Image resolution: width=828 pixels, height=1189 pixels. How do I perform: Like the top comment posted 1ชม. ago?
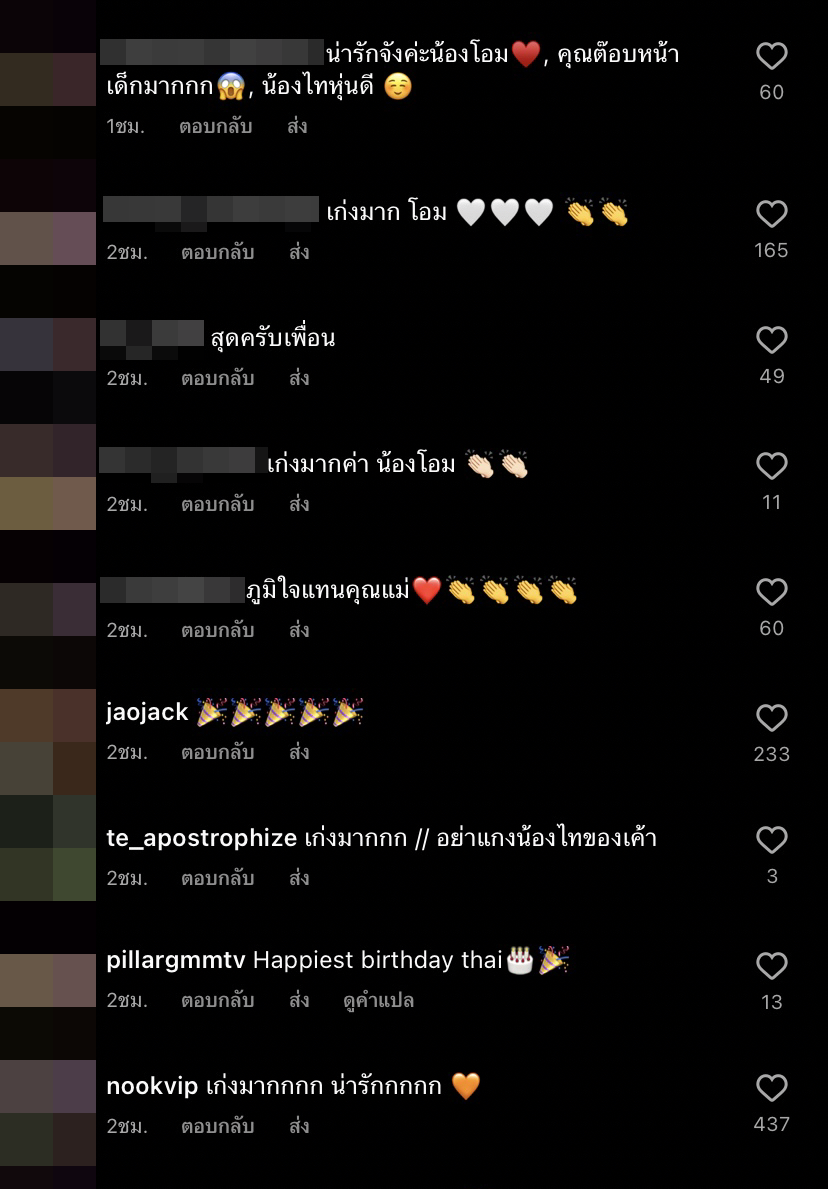tap(771, 56)
